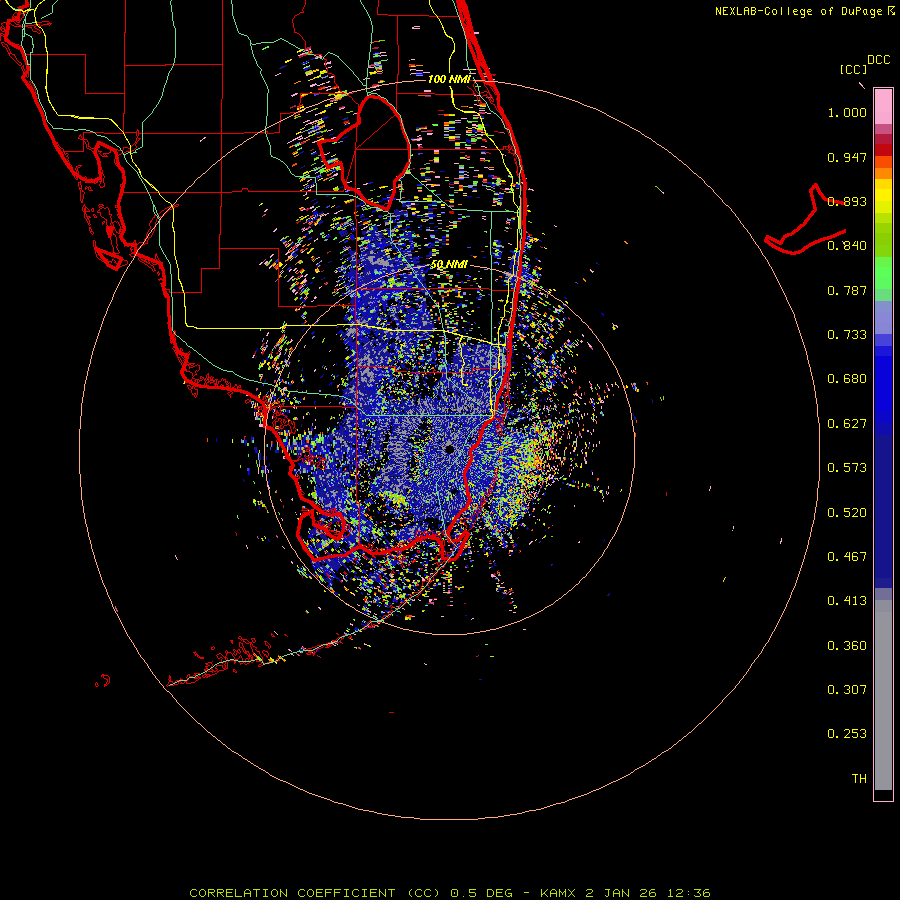Click the DCC label above the color scale
The width and height of the screenshot is (900, 900).
click(878, 60)
